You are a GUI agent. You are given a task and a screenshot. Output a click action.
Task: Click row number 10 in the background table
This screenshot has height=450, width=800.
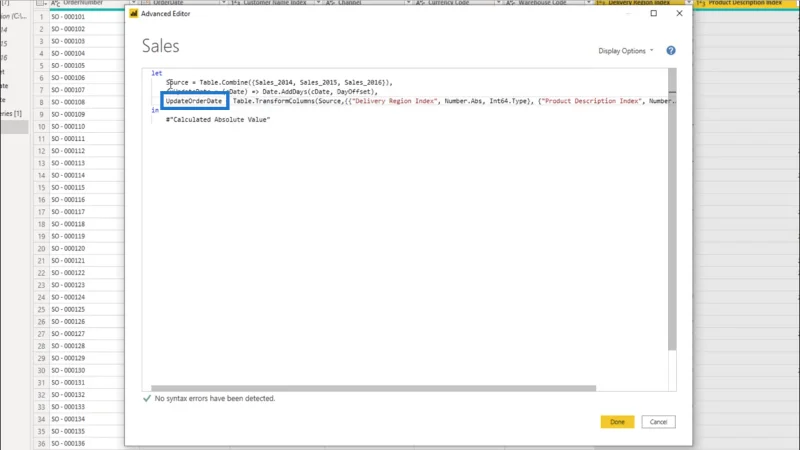pyautogui.click(x=41, y=127)
